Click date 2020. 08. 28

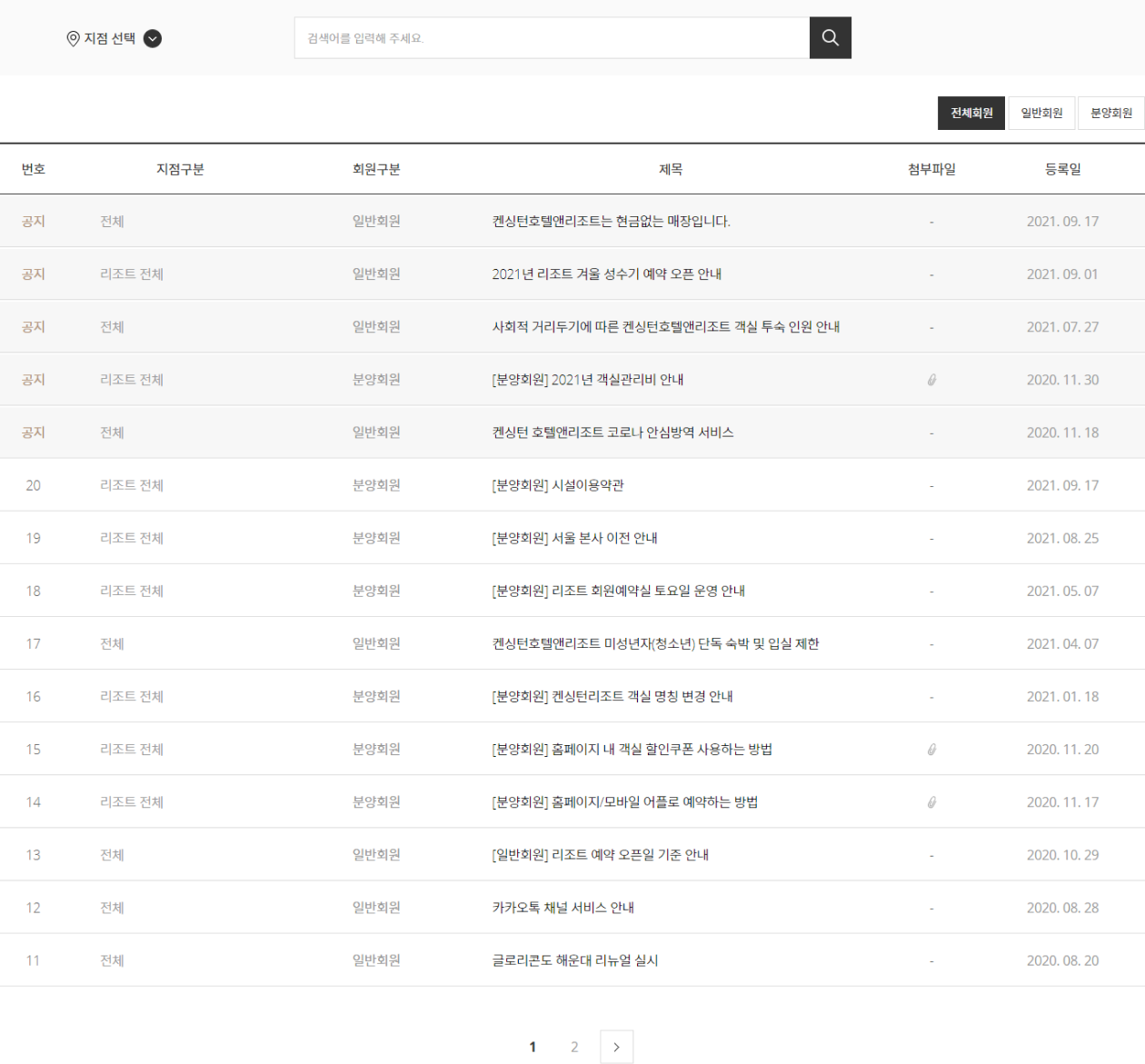tap(1062, 907)
